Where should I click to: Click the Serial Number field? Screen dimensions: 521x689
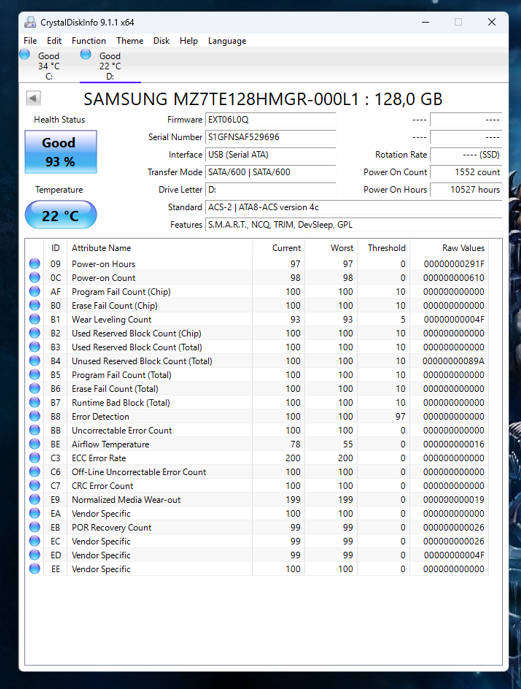point(271,137)
